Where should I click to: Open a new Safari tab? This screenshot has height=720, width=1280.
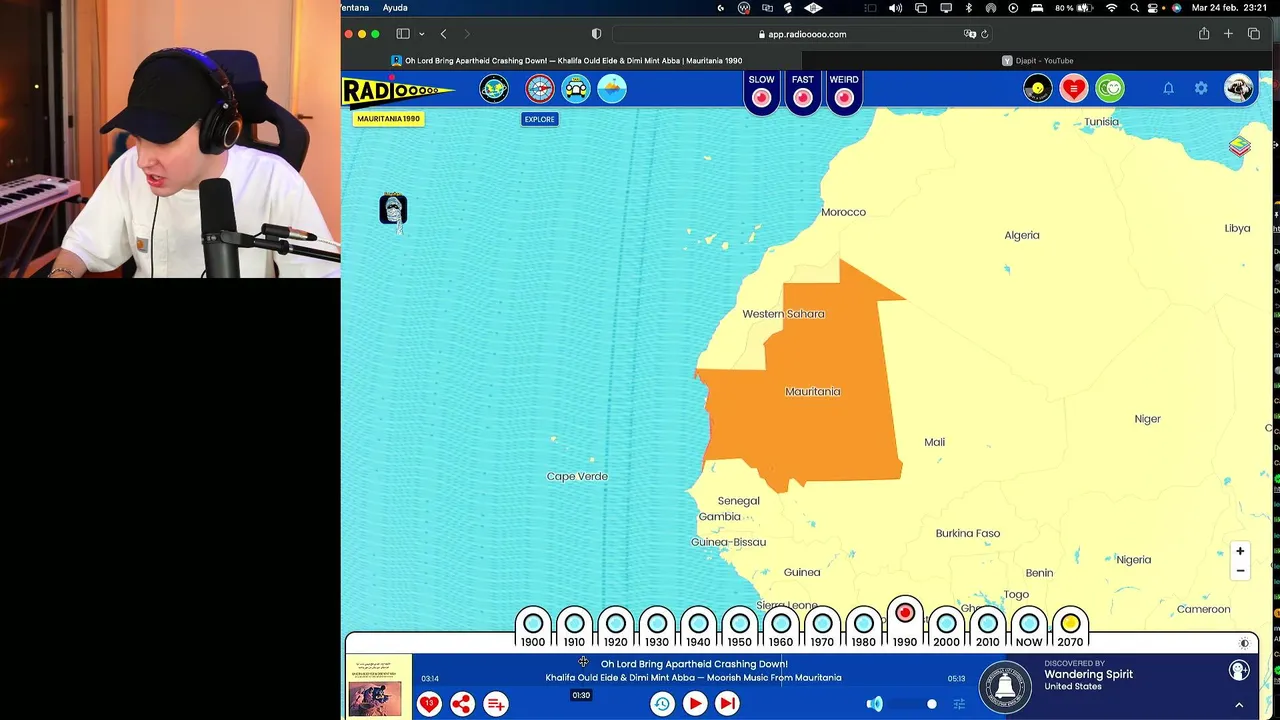(1228, 34)
